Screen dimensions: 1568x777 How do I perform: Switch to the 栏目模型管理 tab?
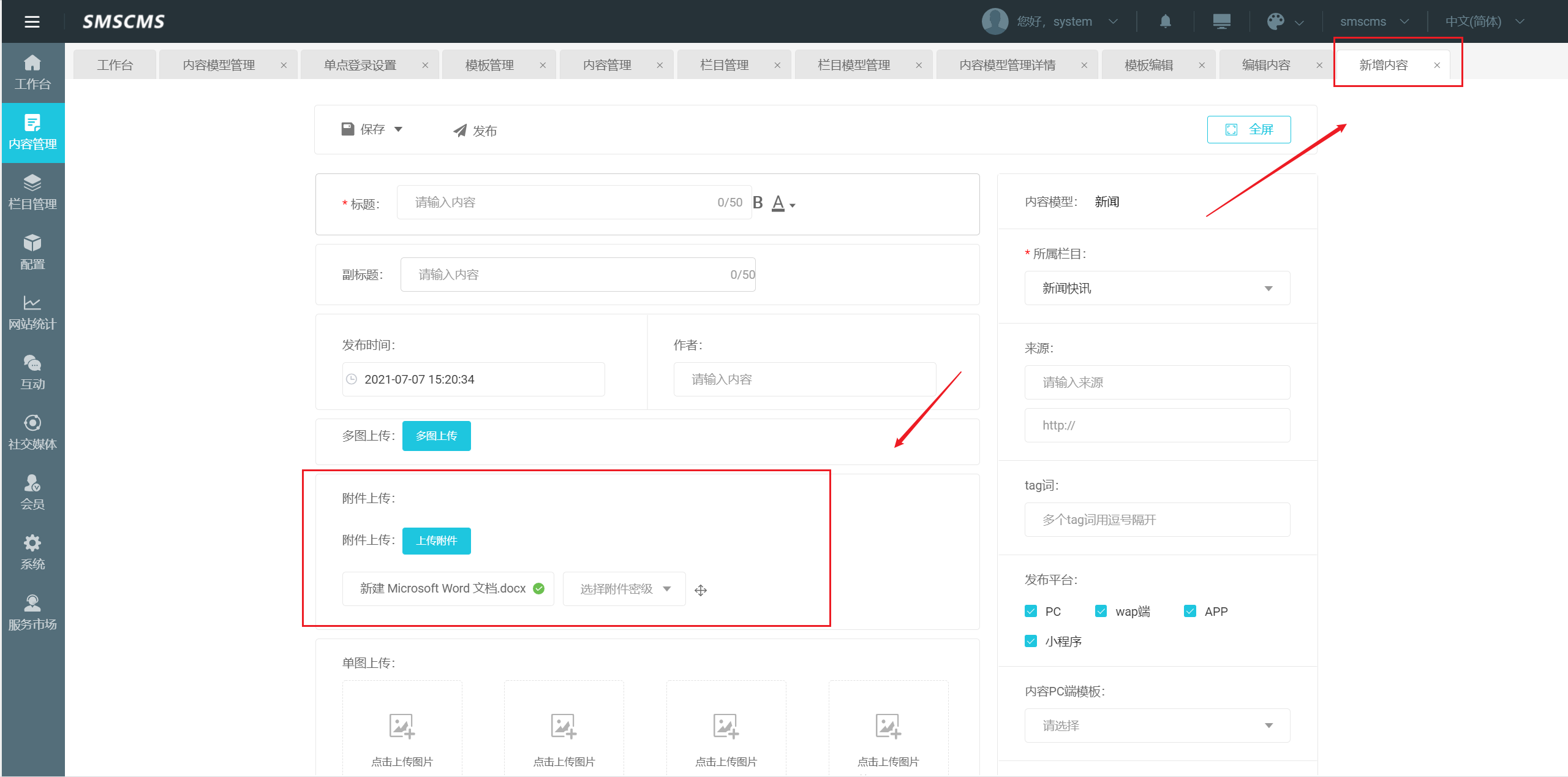tap(853, 65)
